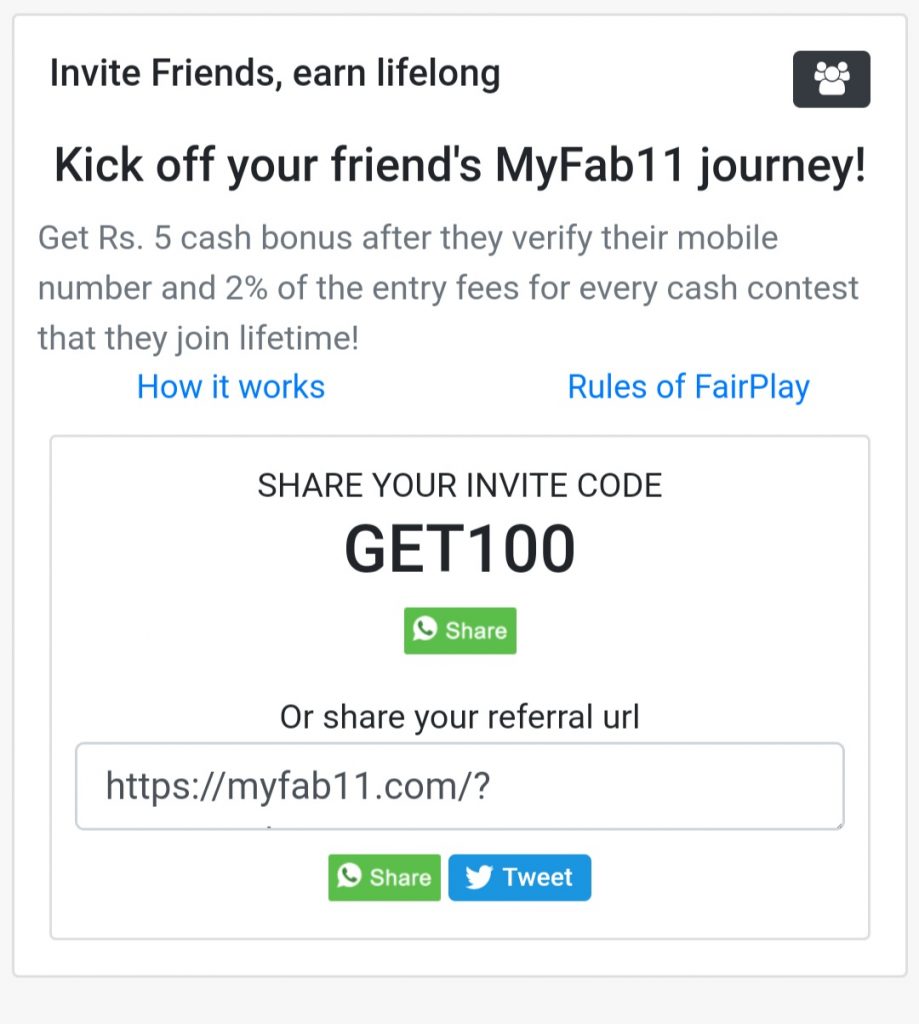Focus the referral url text box
This screenshot has width=919, height=1024.
coord(460,786)
